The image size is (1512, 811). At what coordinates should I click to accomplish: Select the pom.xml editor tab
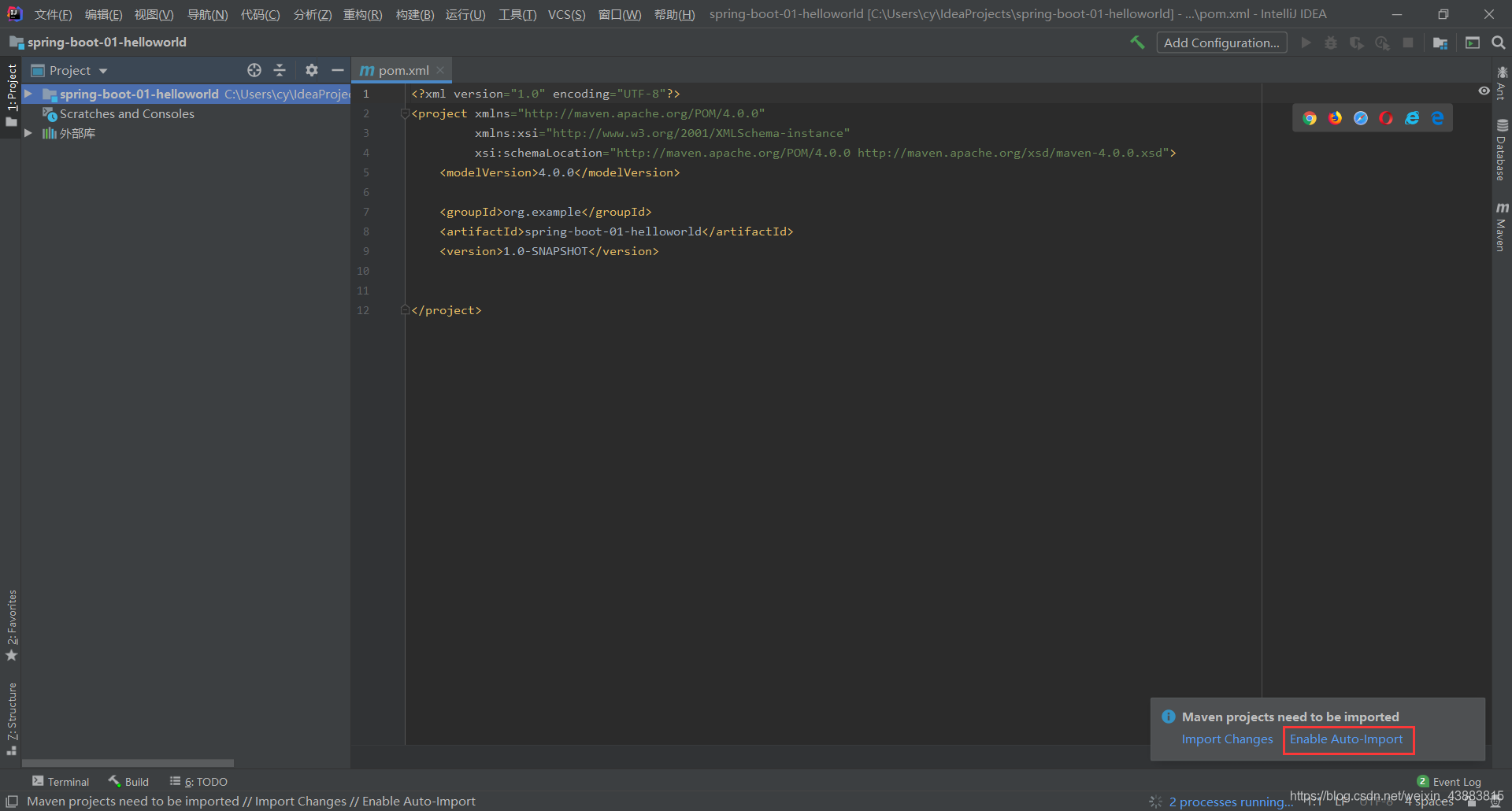(x=402, y=70)
